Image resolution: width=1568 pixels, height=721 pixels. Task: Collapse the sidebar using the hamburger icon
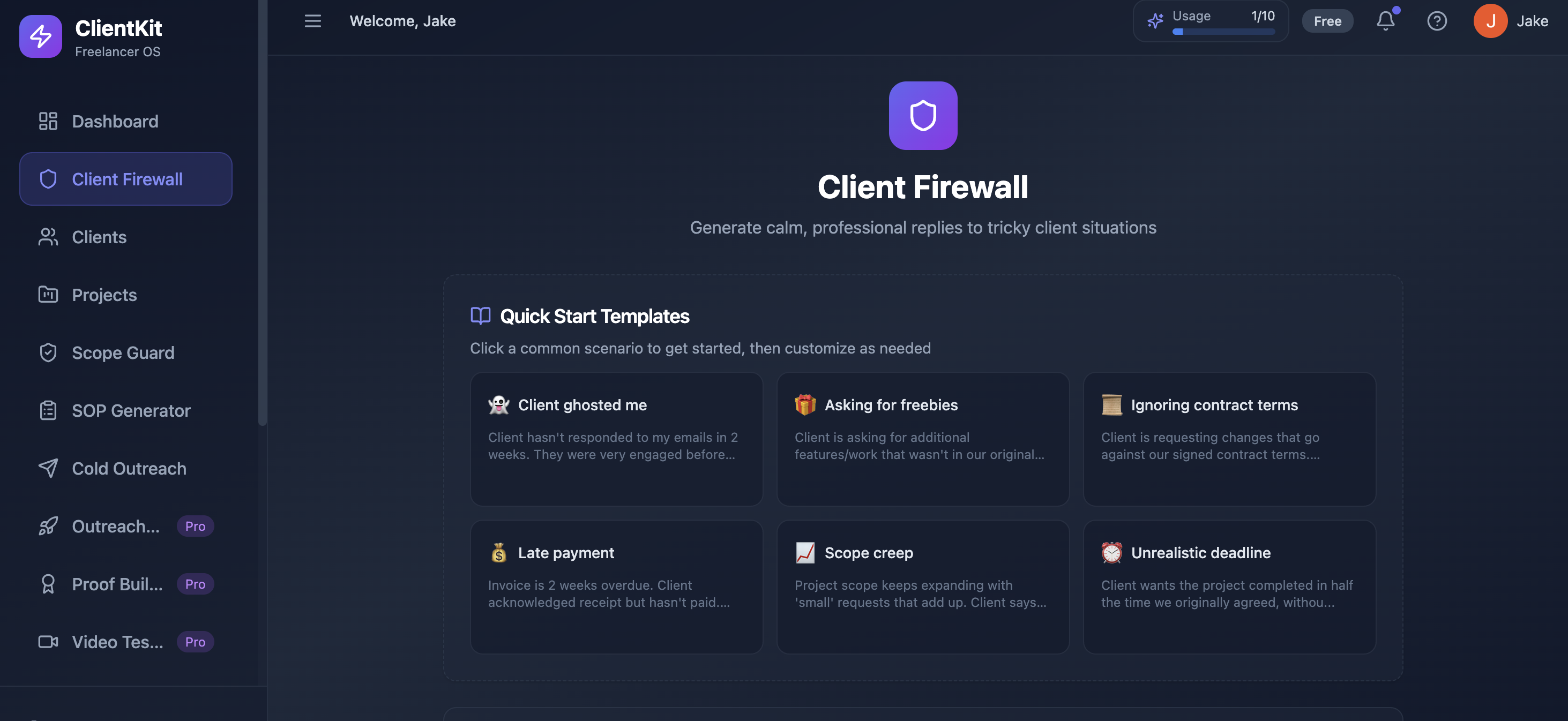(312, 21)
